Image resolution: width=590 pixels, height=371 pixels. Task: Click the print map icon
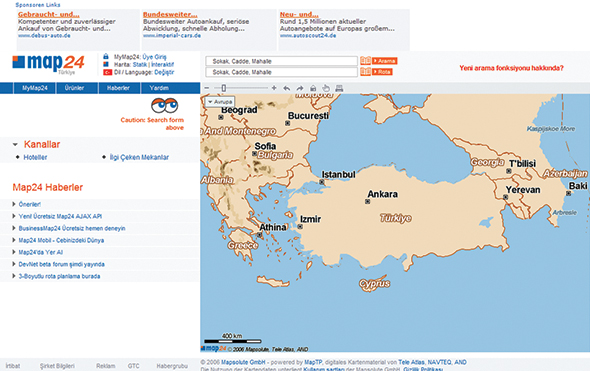(x=339, y=88)
